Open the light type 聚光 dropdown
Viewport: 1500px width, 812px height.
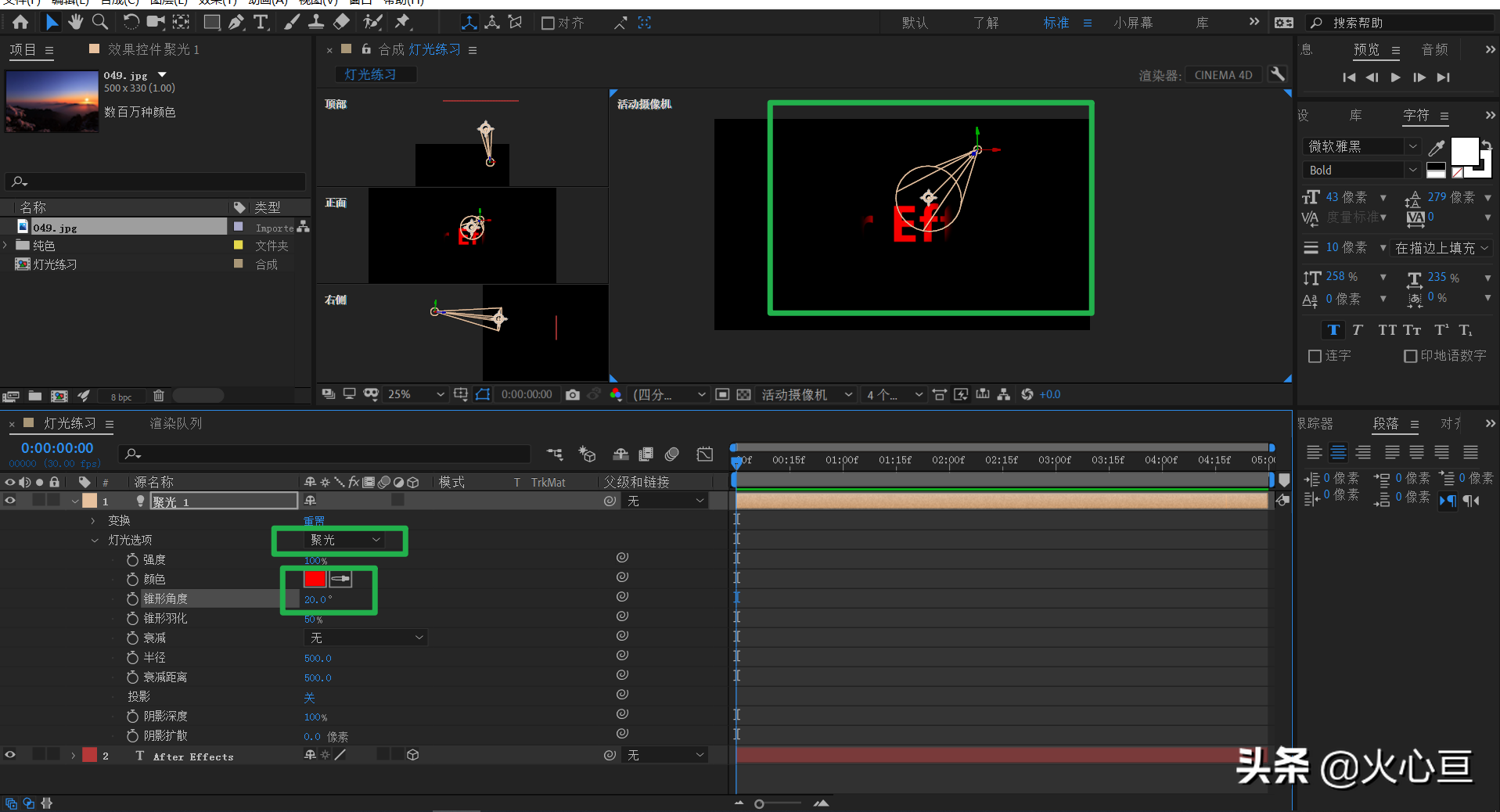click(344, 540)
